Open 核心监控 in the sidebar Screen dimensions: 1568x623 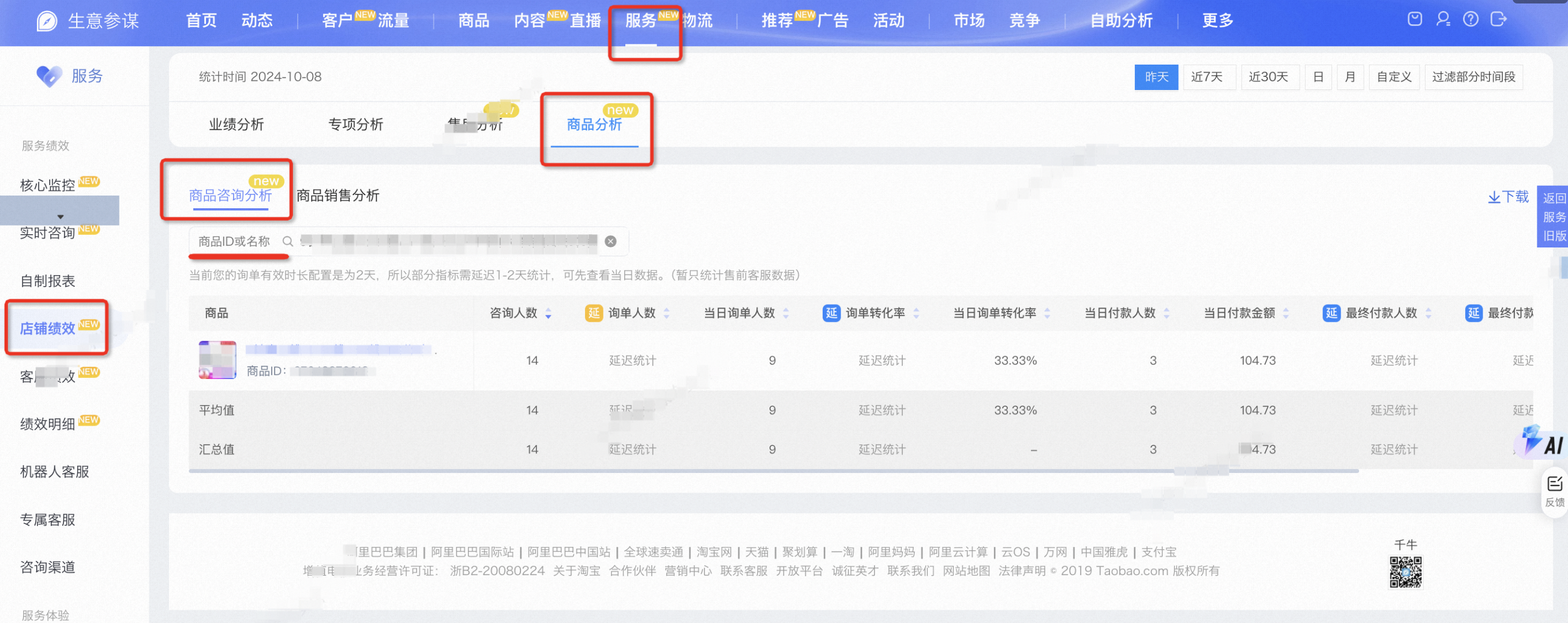coord(47,185)
